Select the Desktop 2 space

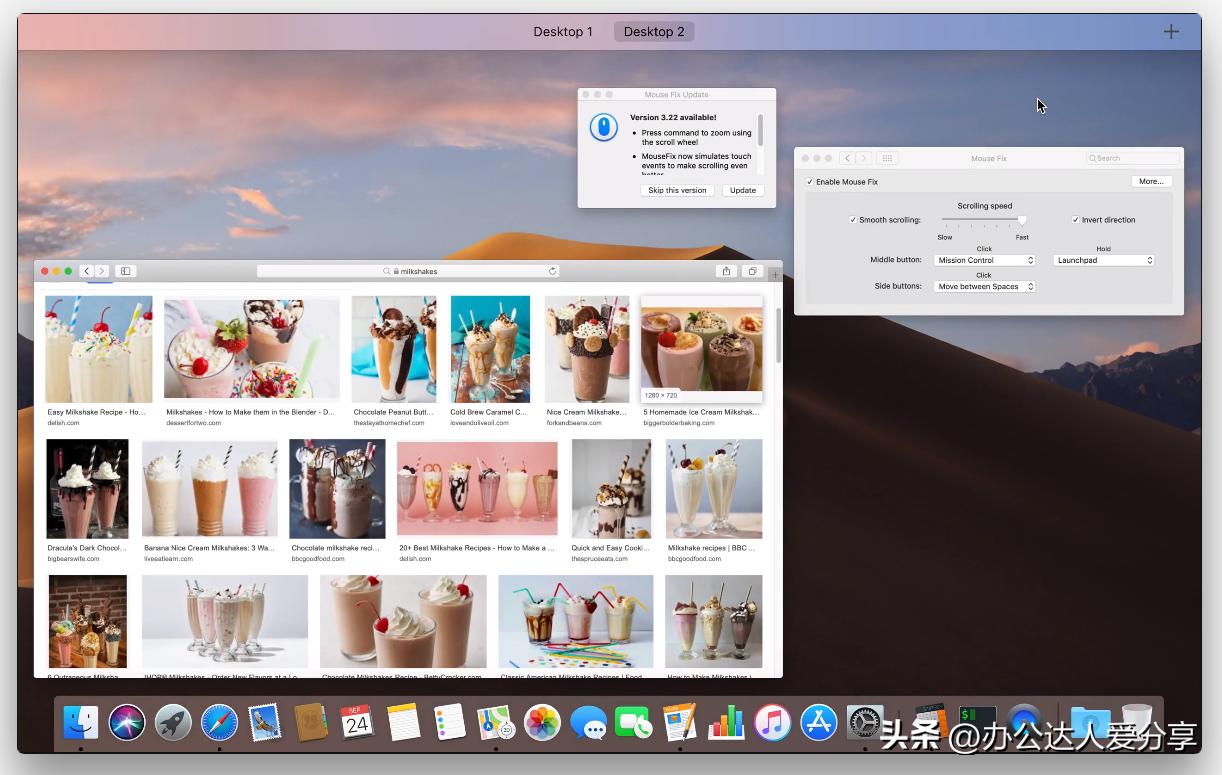point(654,31)
